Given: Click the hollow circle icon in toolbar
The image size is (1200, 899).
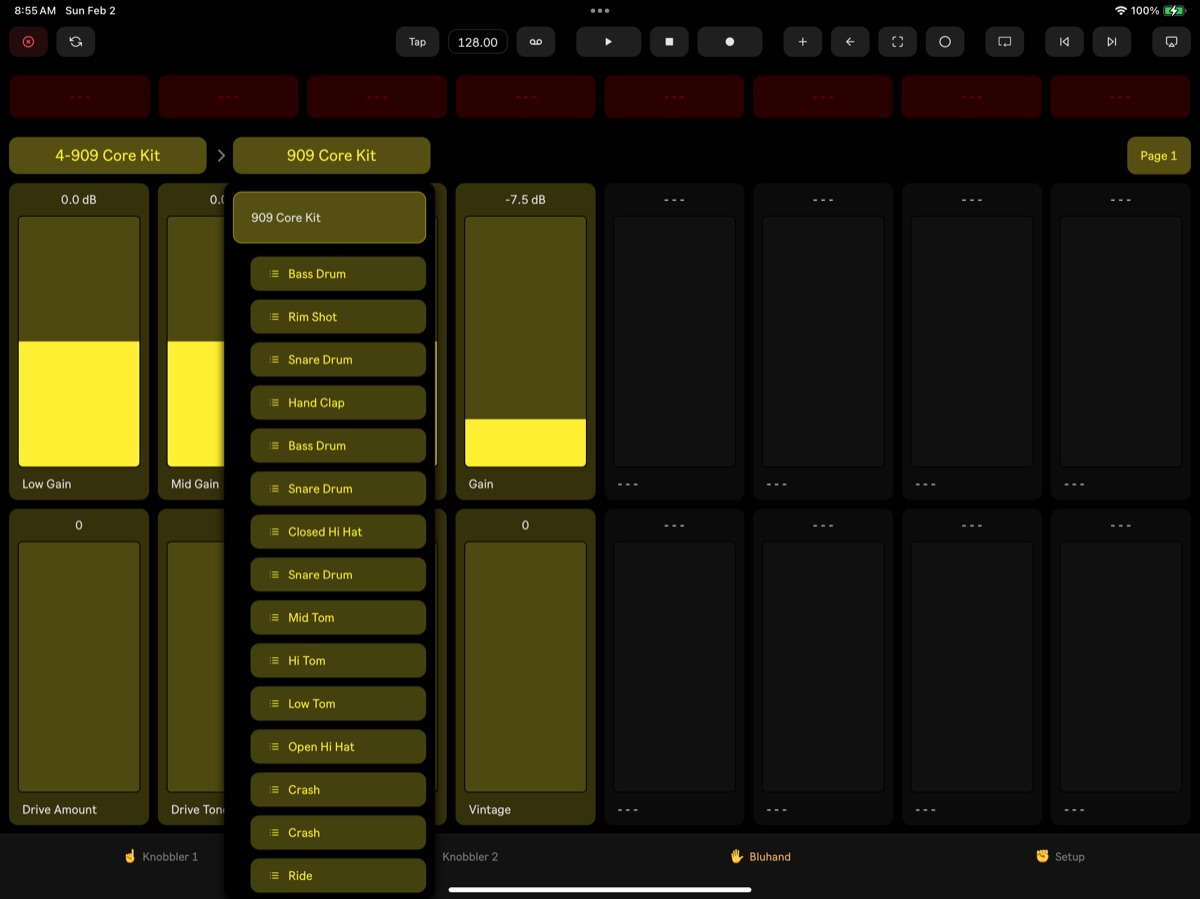Looking at the screenshot, I should [945, 42].
